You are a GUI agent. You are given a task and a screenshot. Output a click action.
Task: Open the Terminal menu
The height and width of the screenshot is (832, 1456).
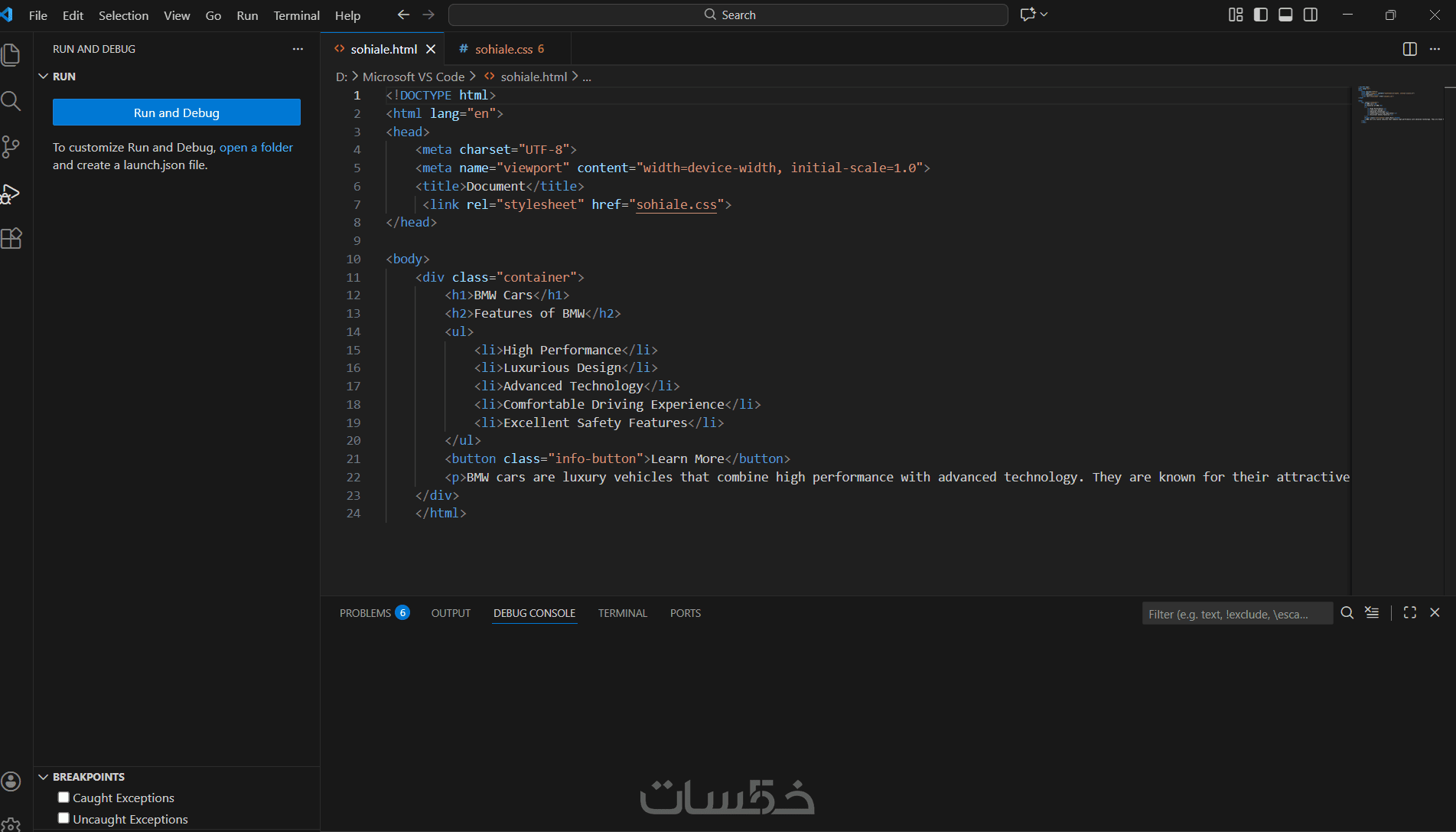click(x=296, y=15)
